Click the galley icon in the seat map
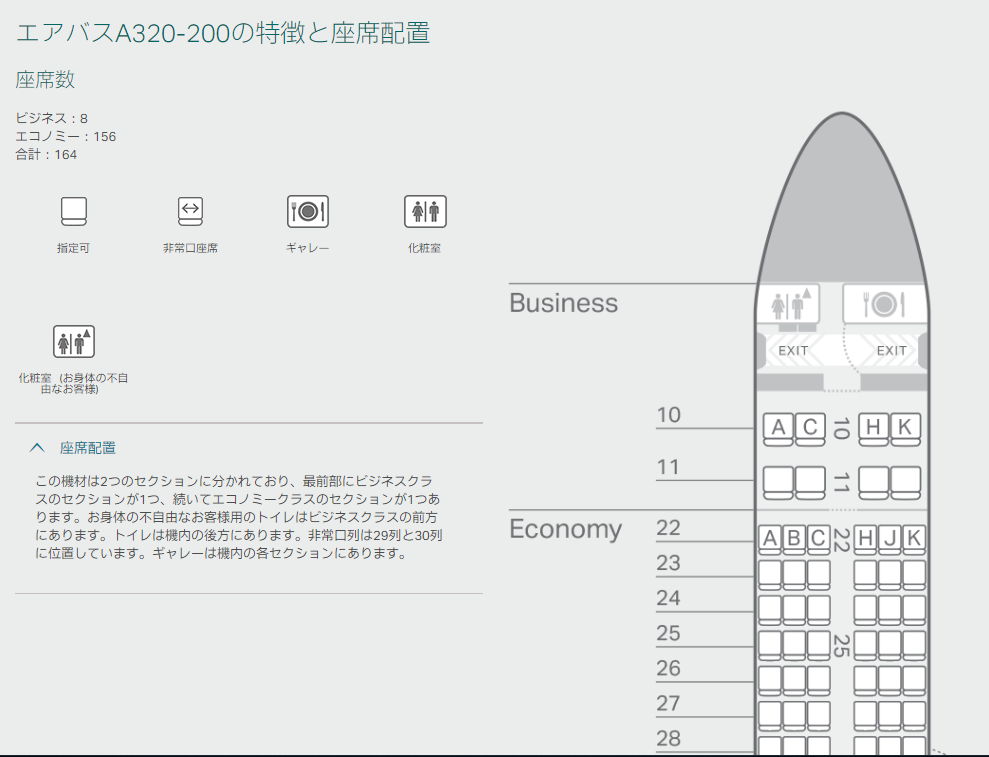This screenshot has height=757, width=989. (884, 304)
